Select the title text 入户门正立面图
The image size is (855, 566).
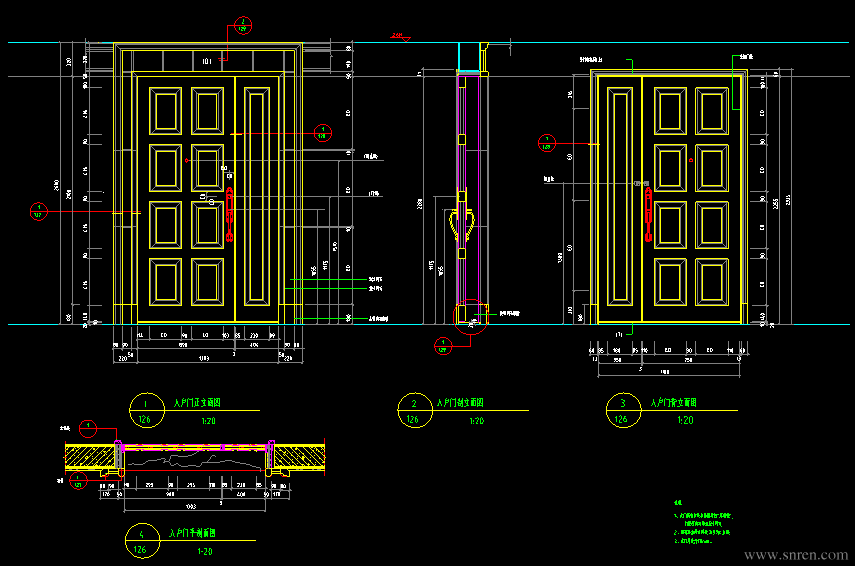[197, 402]
